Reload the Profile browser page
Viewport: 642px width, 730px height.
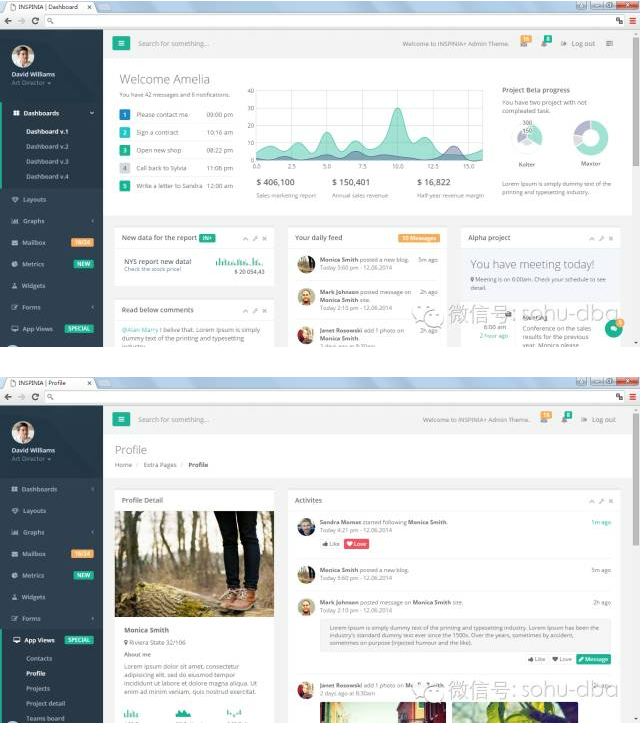pos(35,397)
